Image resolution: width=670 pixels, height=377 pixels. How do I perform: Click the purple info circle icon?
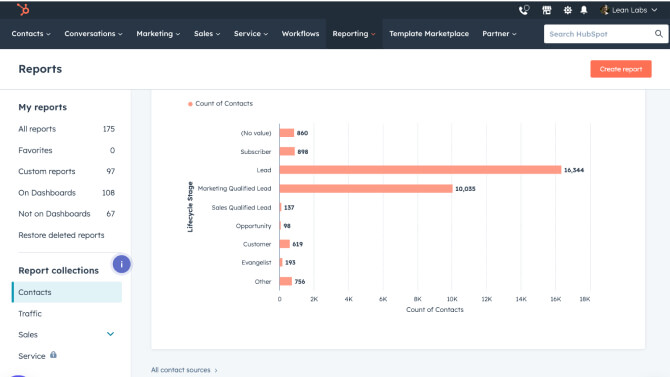(121, 264)
